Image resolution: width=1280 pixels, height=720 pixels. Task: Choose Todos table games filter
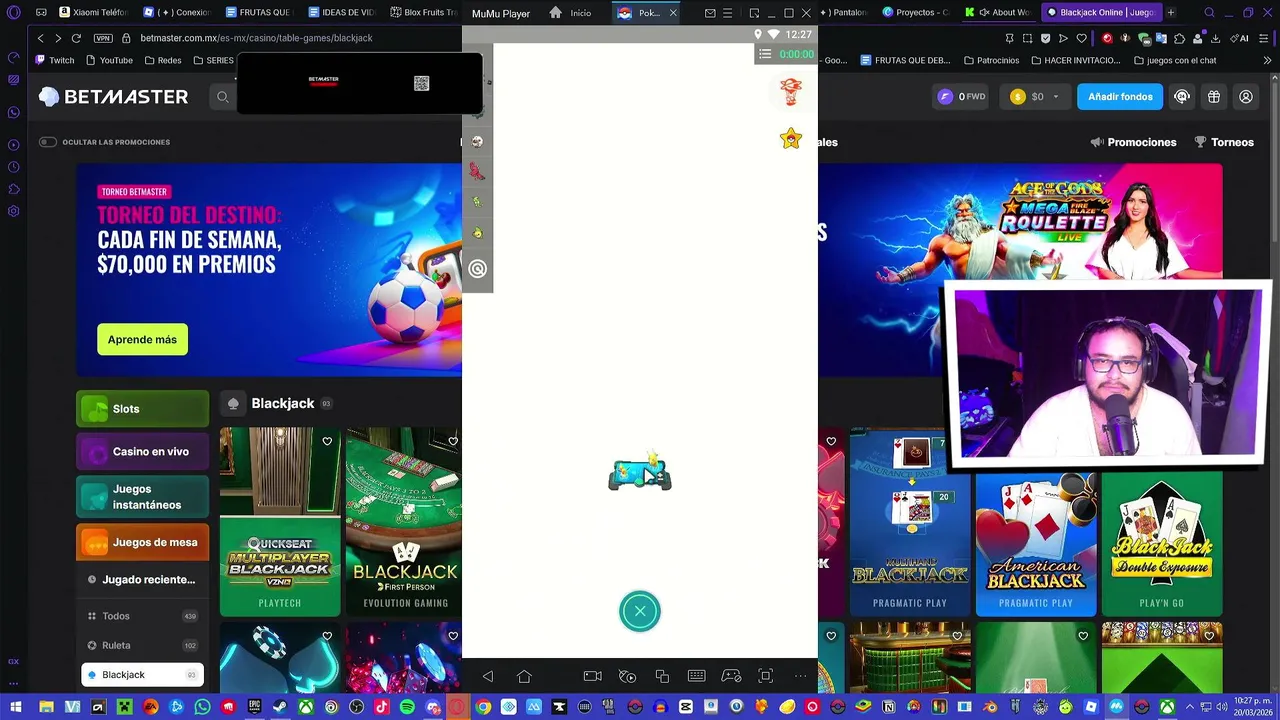pos(142,616)
